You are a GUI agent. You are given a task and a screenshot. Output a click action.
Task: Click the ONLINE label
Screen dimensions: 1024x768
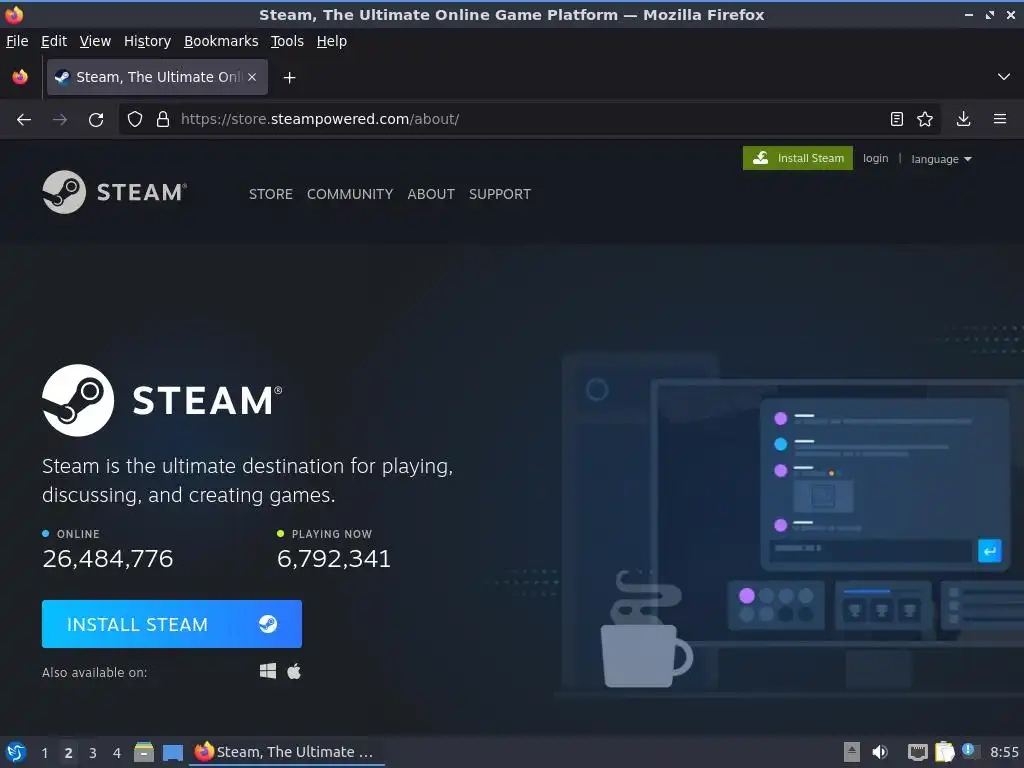click(x=78, y=534)
